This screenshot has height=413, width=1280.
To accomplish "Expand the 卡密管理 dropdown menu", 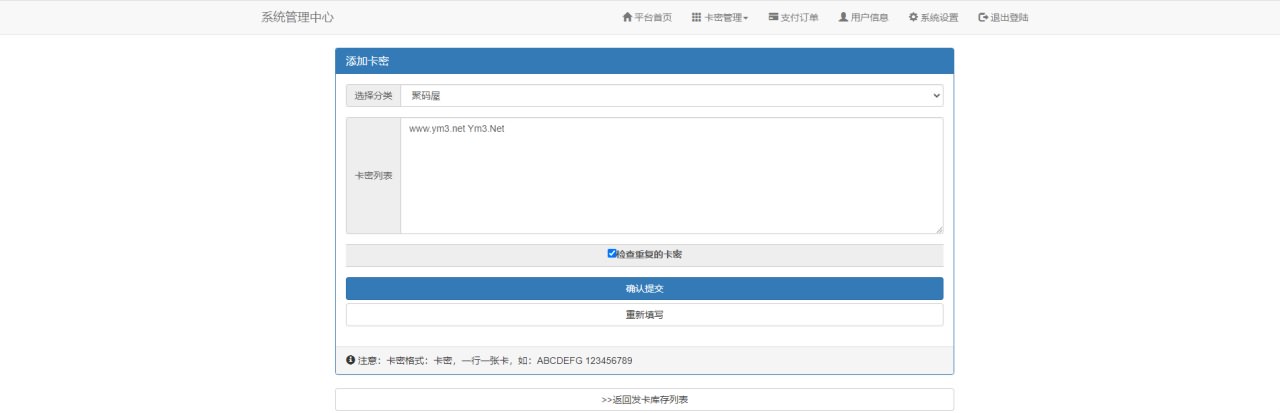I will click(720, 17).
